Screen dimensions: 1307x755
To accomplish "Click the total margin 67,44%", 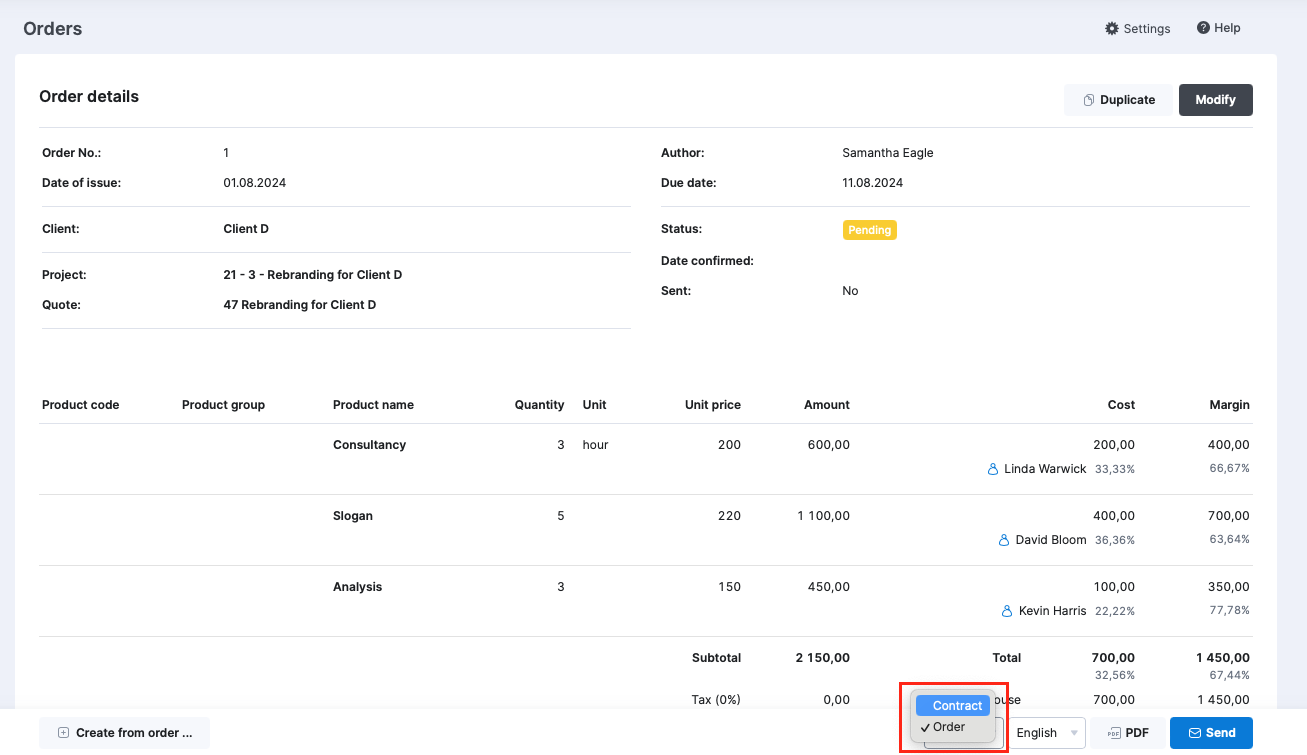I will point(1231,675).
